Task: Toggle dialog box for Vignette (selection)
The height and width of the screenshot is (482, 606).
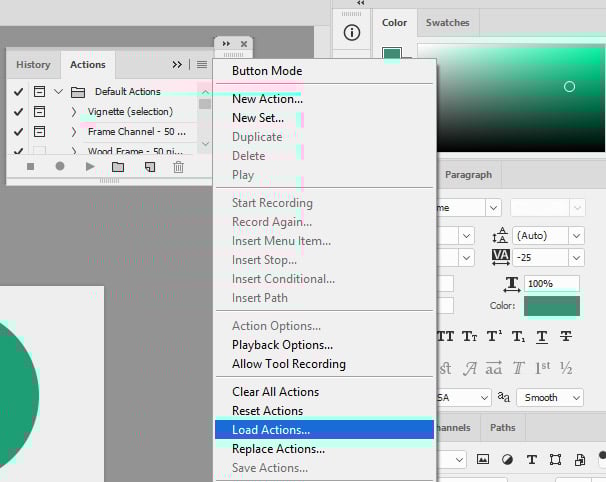Action: (39, 112)
